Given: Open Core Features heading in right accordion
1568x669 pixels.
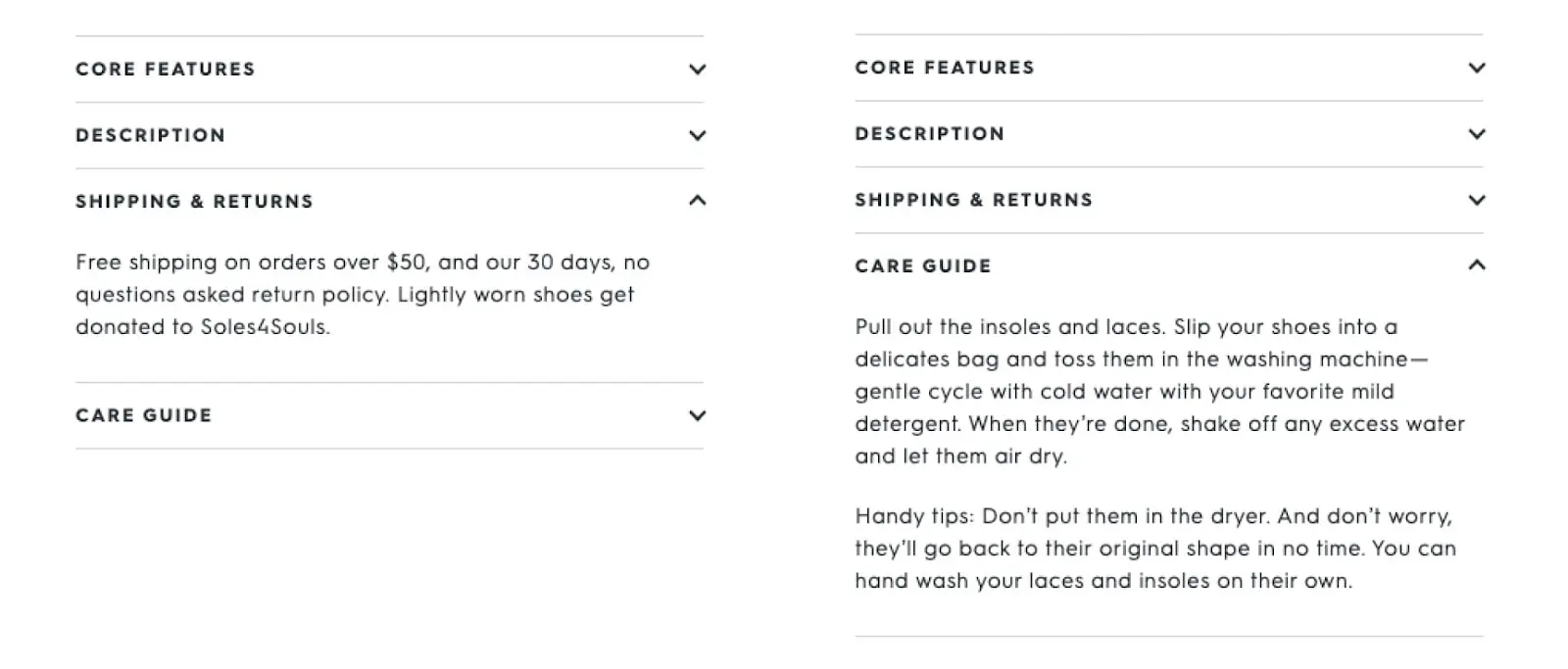Looking at the screenshot, I should (x=945, y=68).
